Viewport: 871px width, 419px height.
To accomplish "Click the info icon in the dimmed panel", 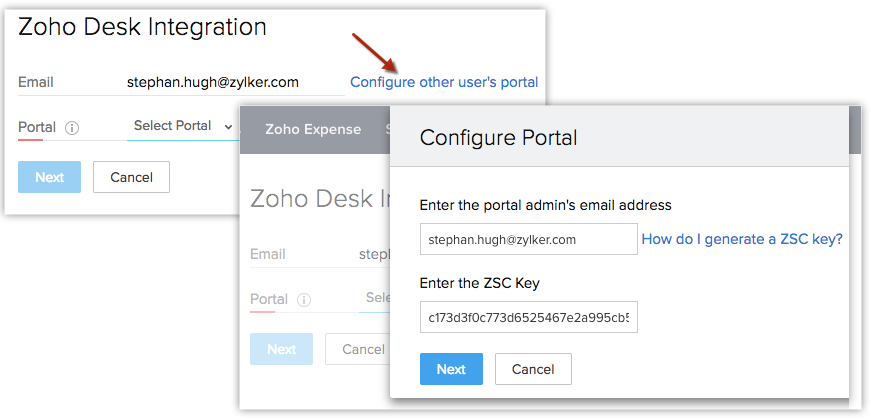I will [304, 299].
